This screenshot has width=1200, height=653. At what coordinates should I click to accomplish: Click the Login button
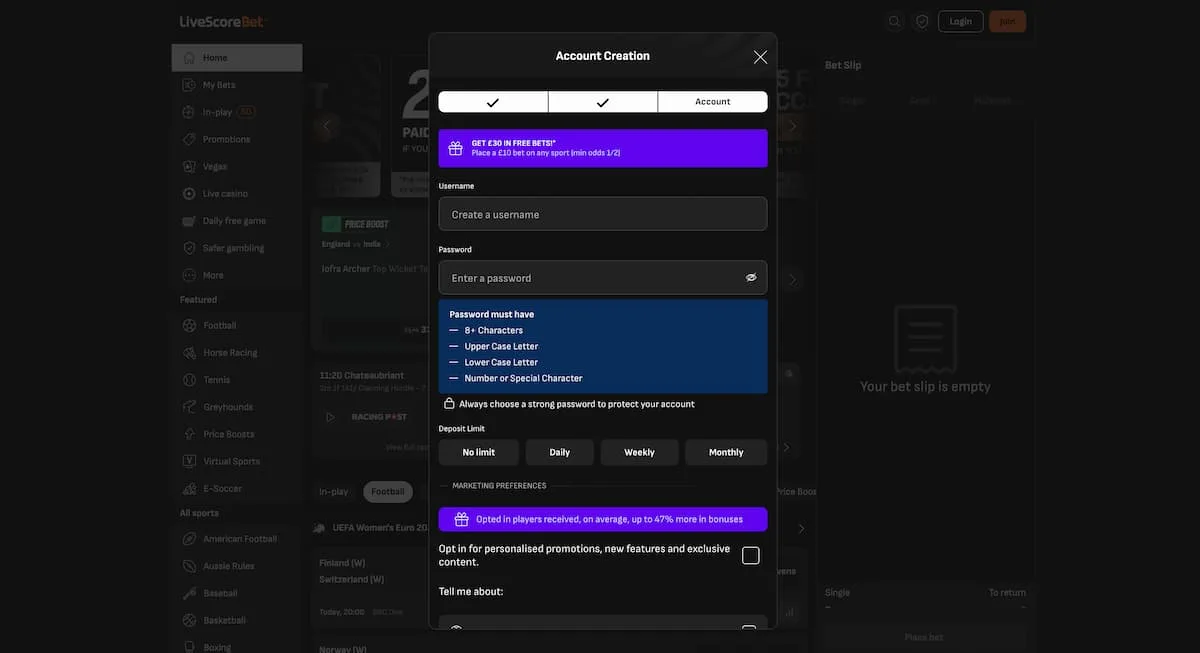click(x=961, y=21)
